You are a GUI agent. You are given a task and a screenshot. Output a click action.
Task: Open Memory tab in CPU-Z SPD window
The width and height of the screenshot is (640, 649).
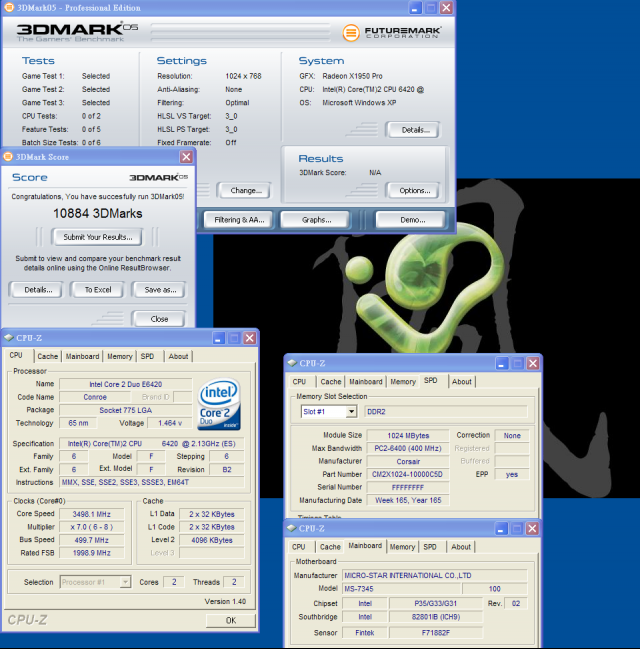tap(403, 382)
